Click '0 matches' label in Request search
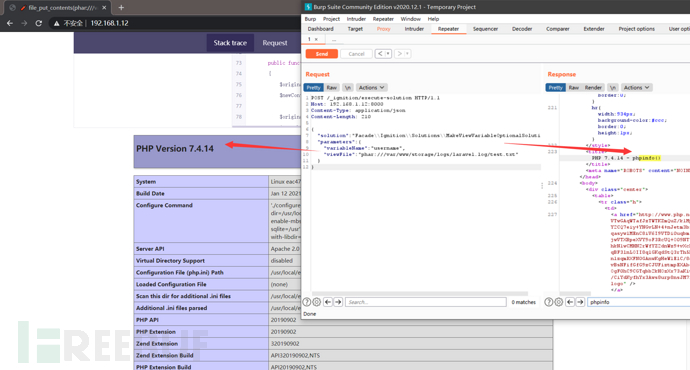Screen dimensions: 690x370 coord(524,302)
